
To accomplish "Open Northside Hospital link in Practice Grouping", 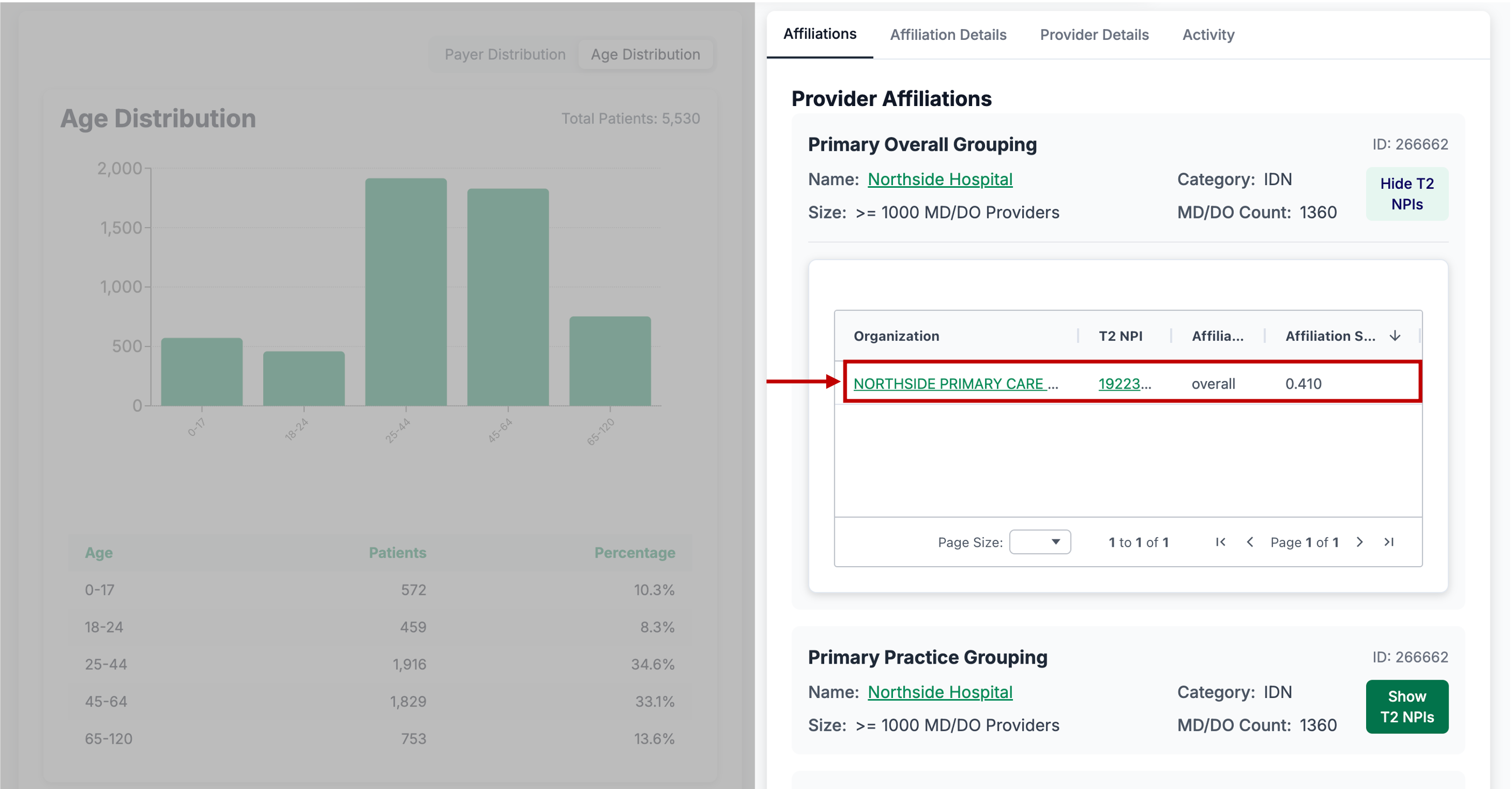I will pos(940,692).
